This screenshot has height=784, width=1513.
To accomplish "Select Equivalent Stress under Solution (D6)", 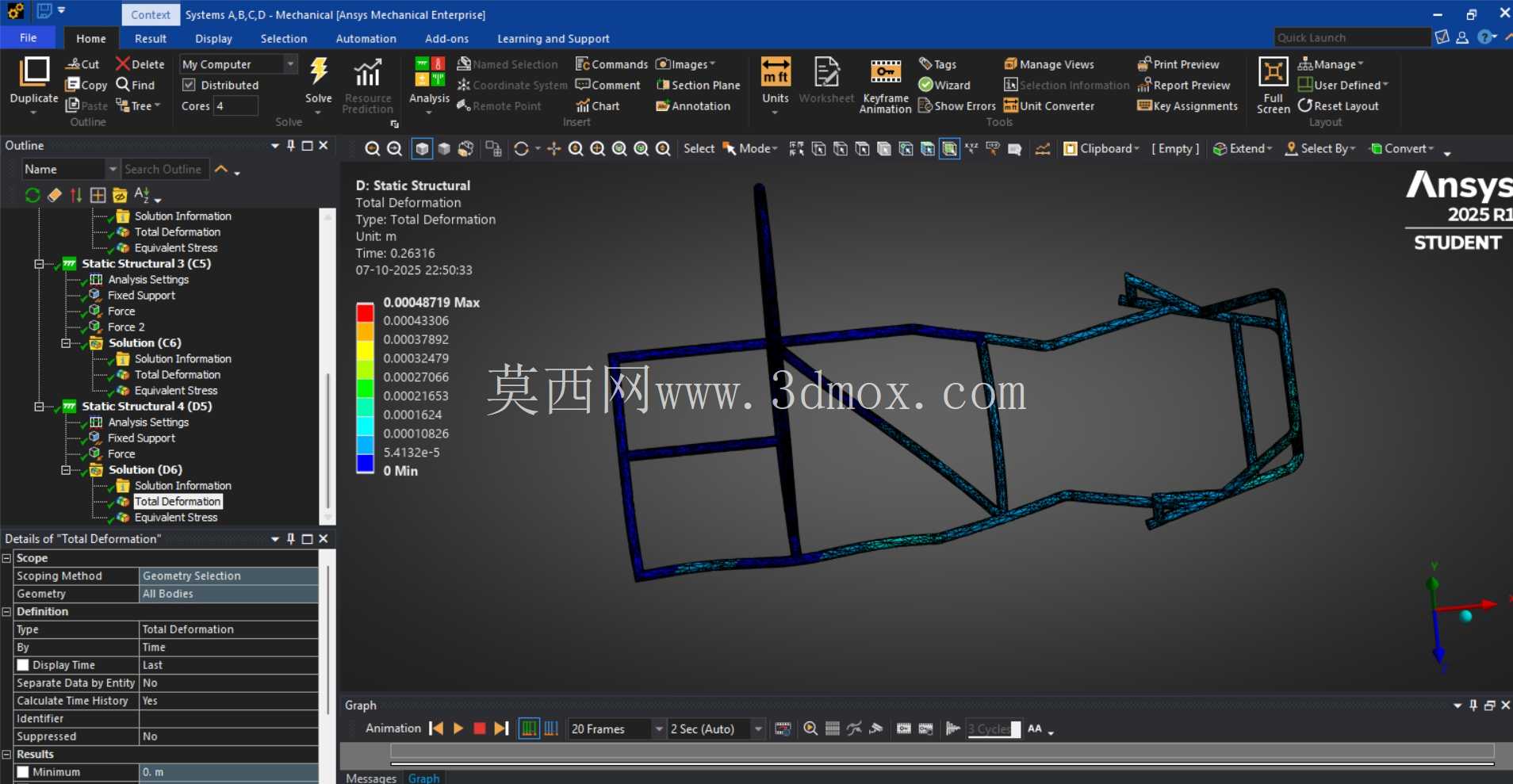I will [x=175, y=518].
